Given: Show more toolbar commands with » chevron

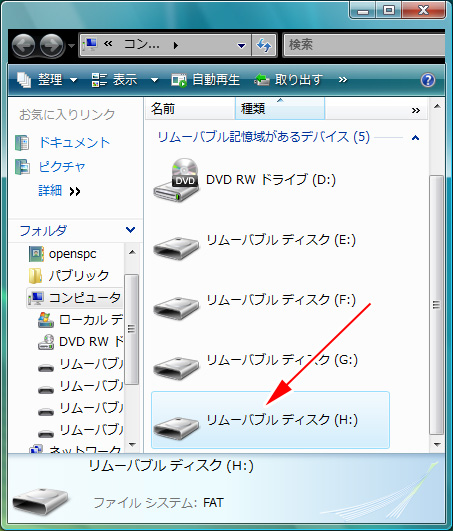Looking at the screenshot, I should (x=343, y=80).
